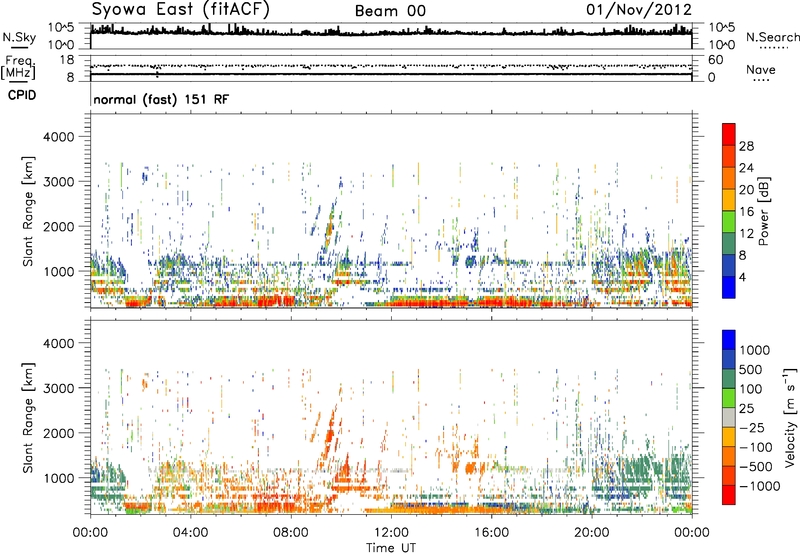Click the '4' value on Power scale

742,277
